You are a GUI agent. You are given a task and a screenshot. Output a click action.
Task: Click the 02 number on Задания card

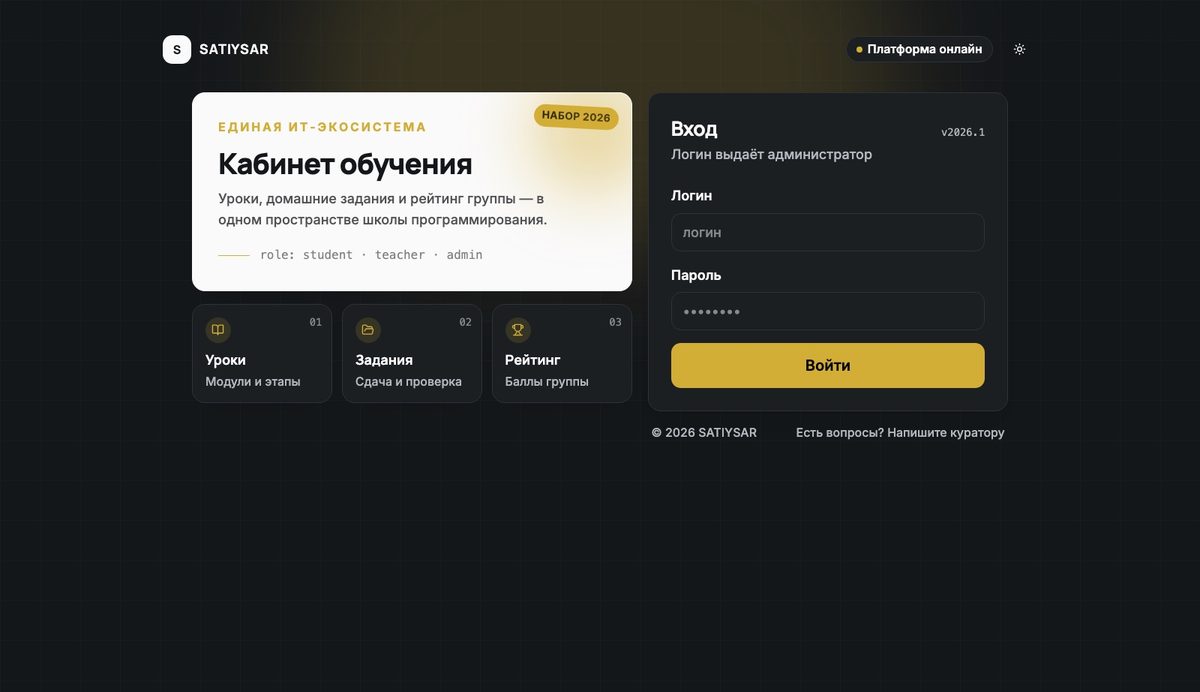[x=466, y=322]
